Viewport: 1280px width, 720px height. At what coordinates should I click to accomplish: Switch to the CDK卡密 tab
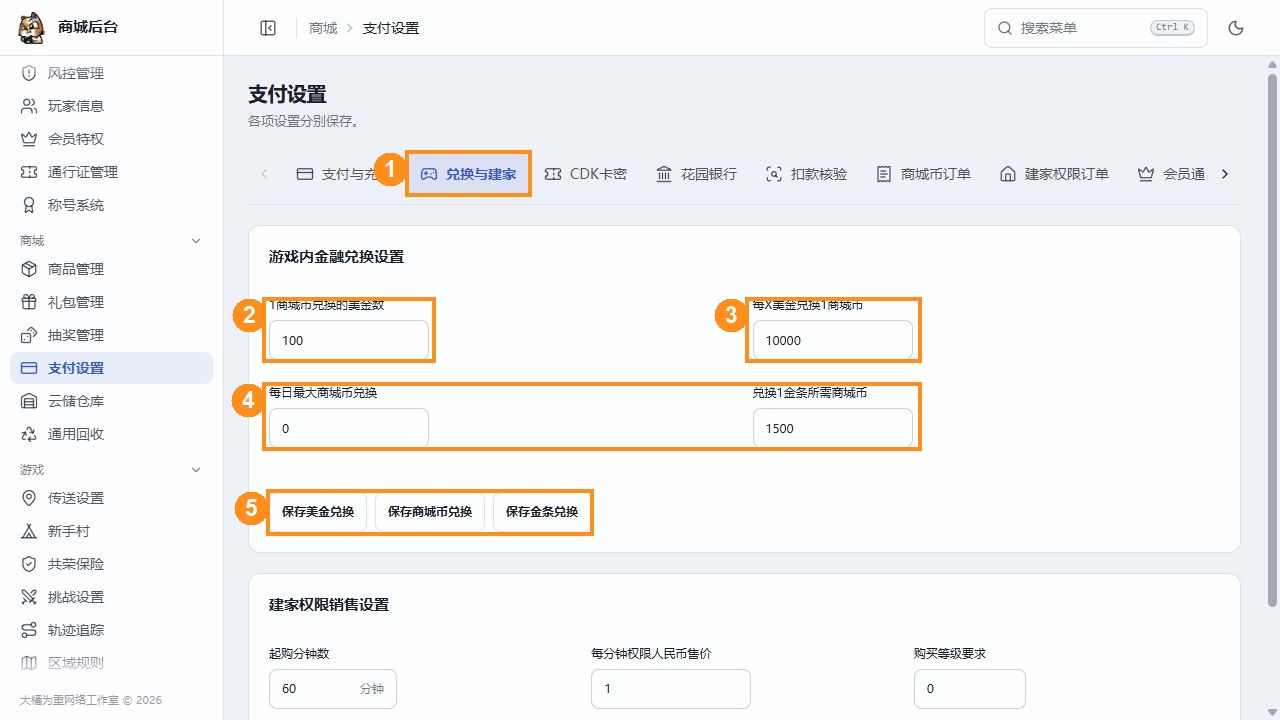click(x=585, y=174)
